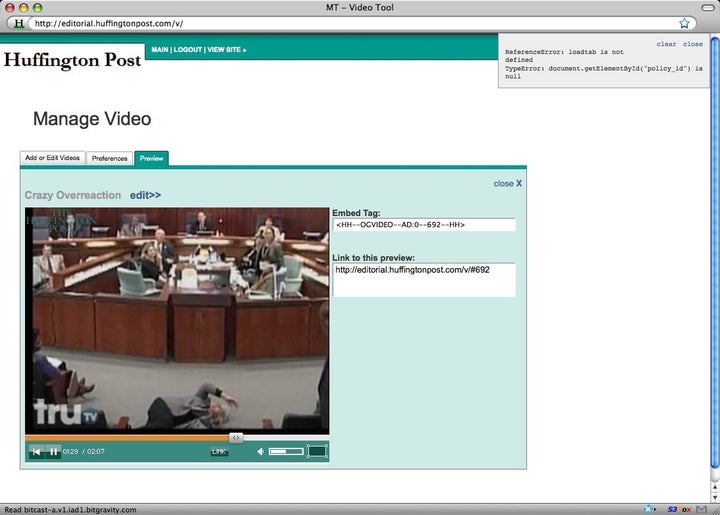Pause the playing video
Viewport: 720px width, 515px height.
pos(53,452)
